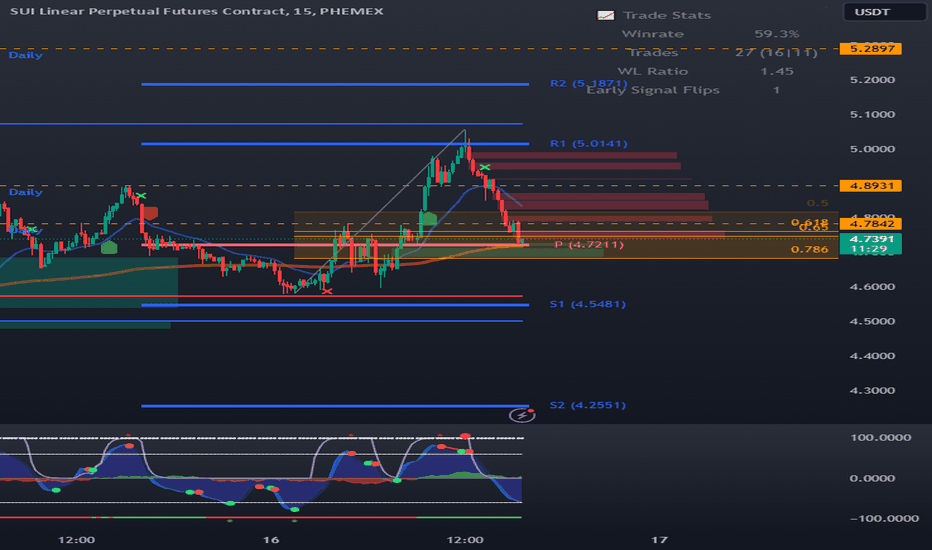This screenshot has height=550, width=932.
Task: Click the red X marker below the chart low
Action: (x=327, y=291)
